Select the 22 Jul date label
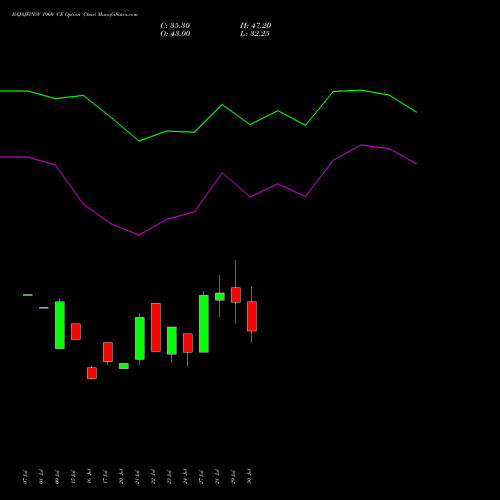This screenshot has width=500, height=500. pos(153,477)
